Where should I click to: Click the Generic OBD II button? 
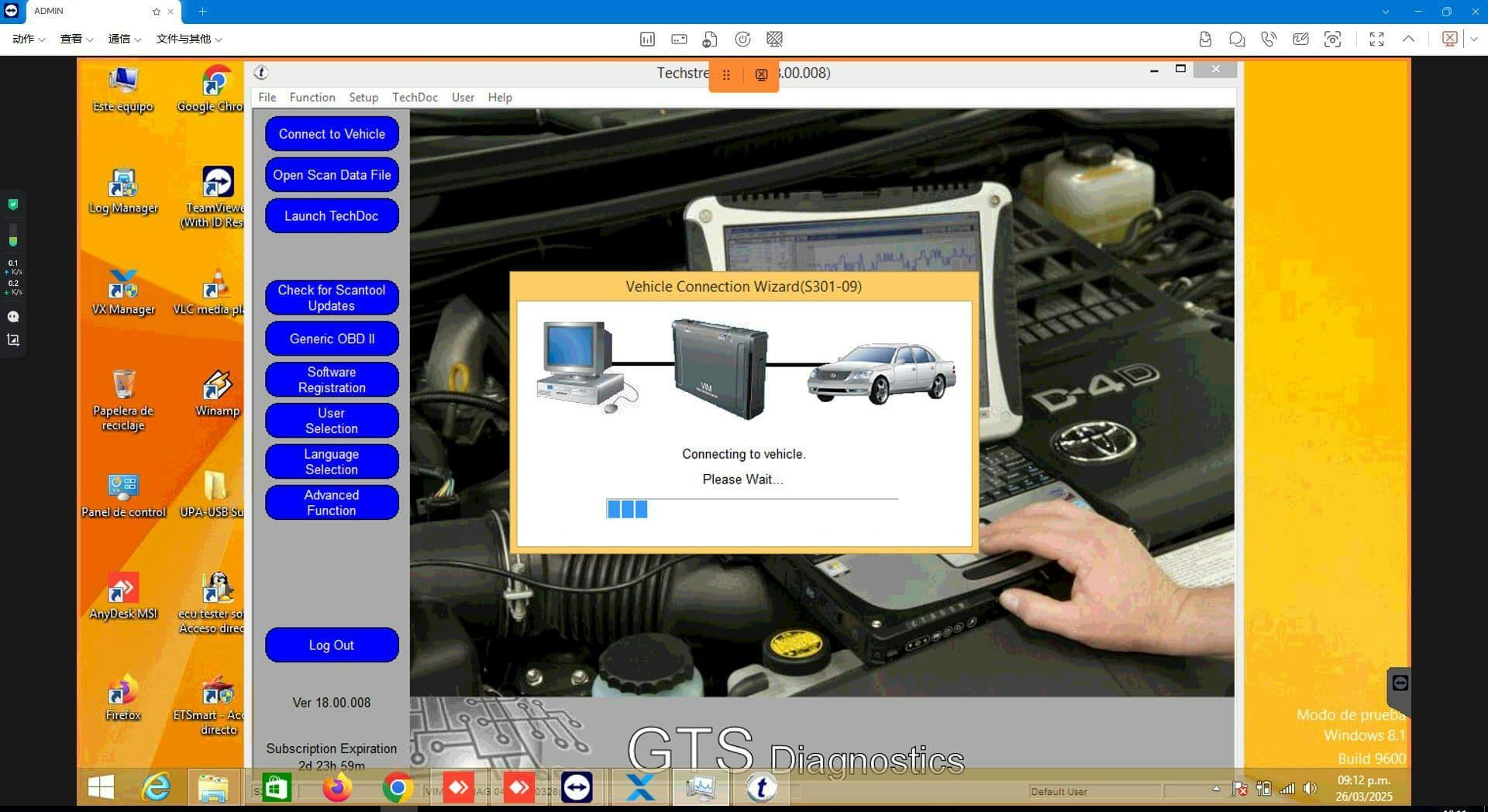pyautogui.click(x=332, y=339)
